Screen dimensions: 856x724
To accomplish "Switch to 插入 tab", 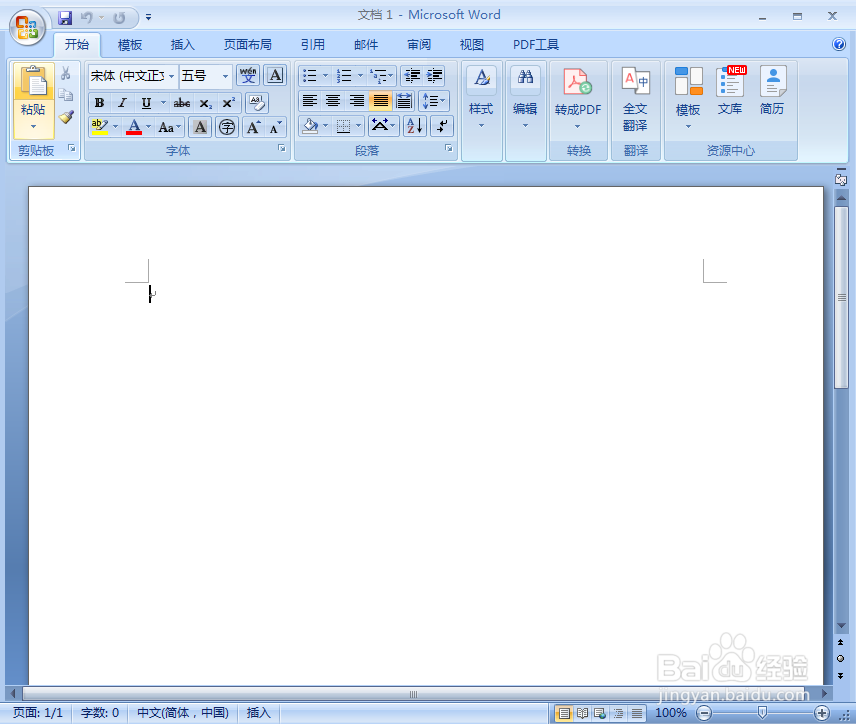I will [x=182, y=45].
